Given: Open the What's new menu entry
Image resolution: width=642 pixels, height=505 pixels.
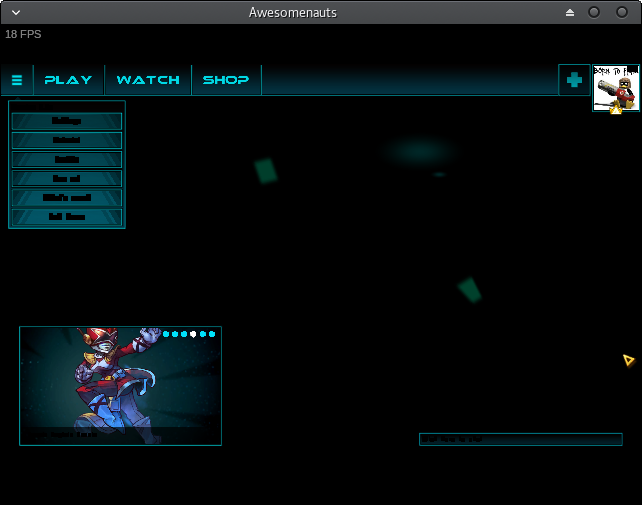Looking at the screenshot, I should (67, 197).
